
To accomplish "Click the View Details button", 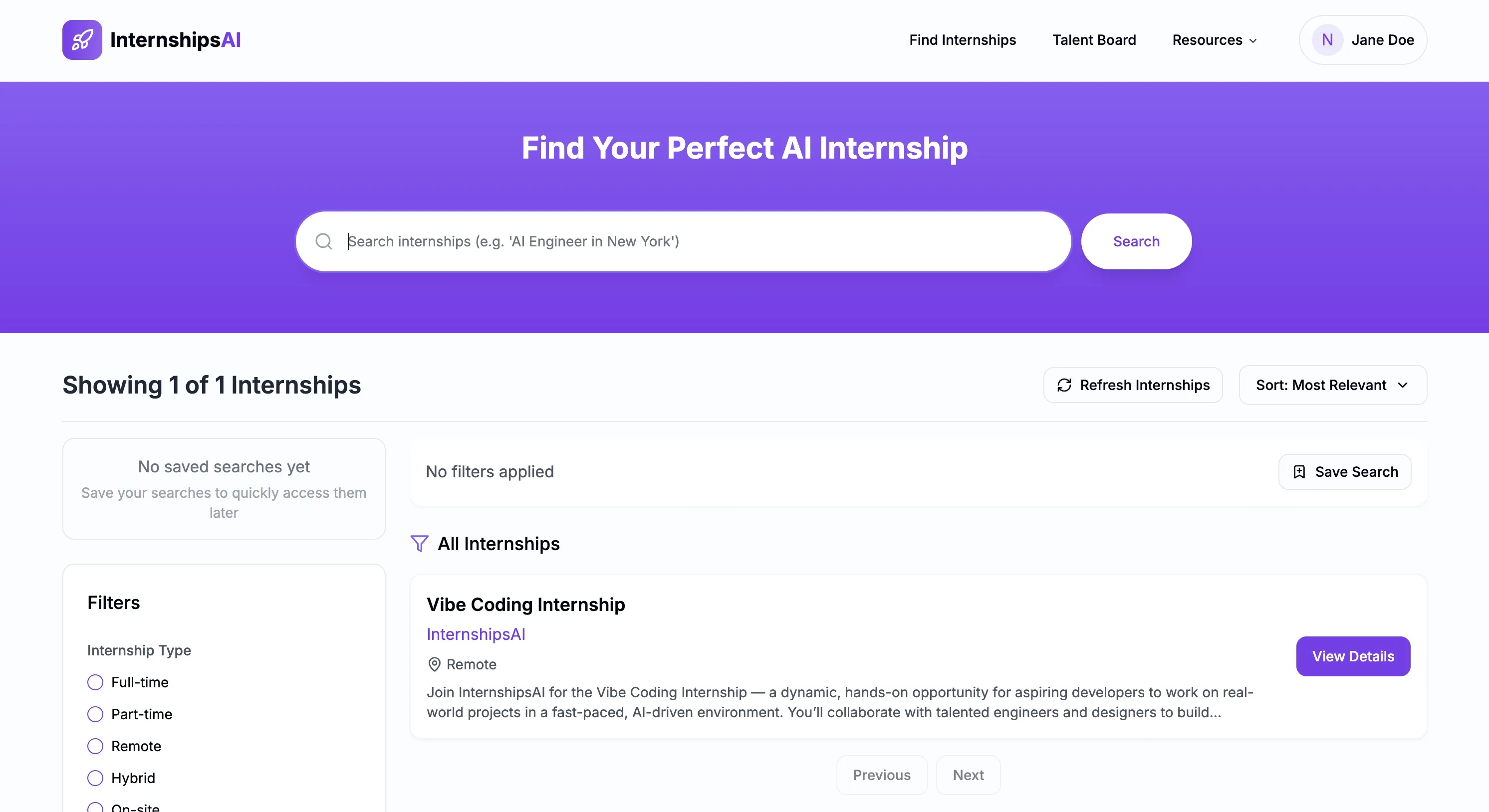I will (x=1353, y=656).
